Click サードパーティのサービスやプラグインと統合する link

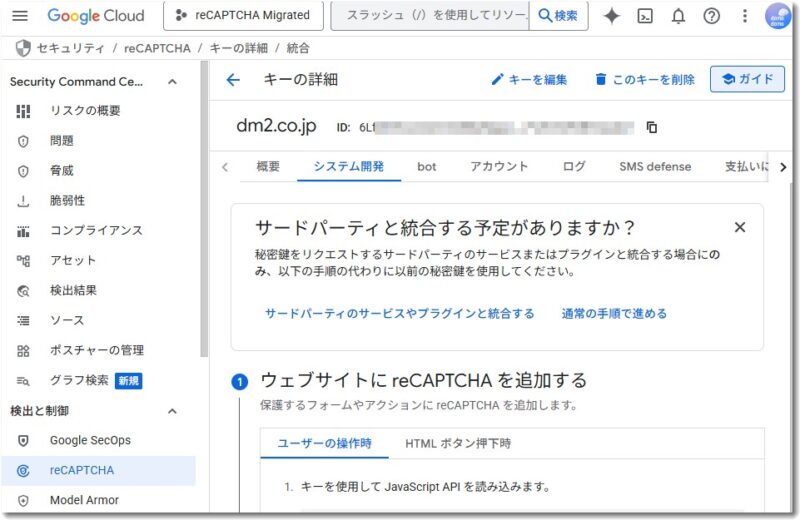point(399,314)
